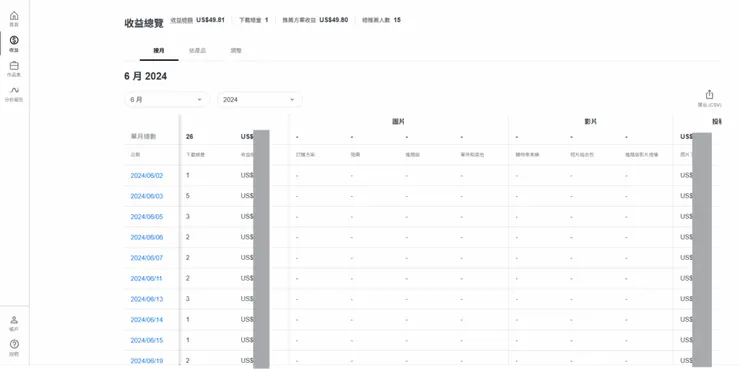Click the export CSV share icon

[709, 94]
